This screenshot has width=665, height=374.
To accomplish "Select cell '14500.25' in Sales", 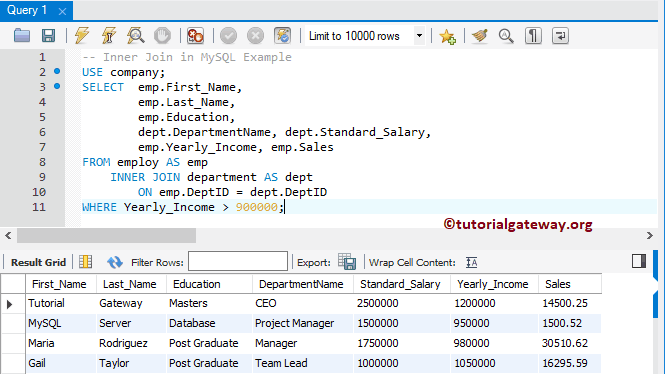I will (570, 304).
